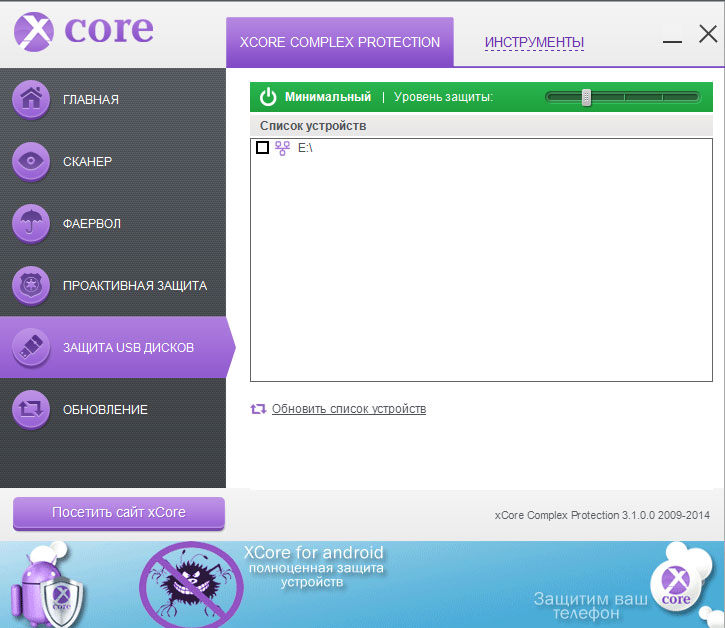Open the ГЛАВНАЯ home icon
This screenshot has height=628, width=725.
pos(31,99)
